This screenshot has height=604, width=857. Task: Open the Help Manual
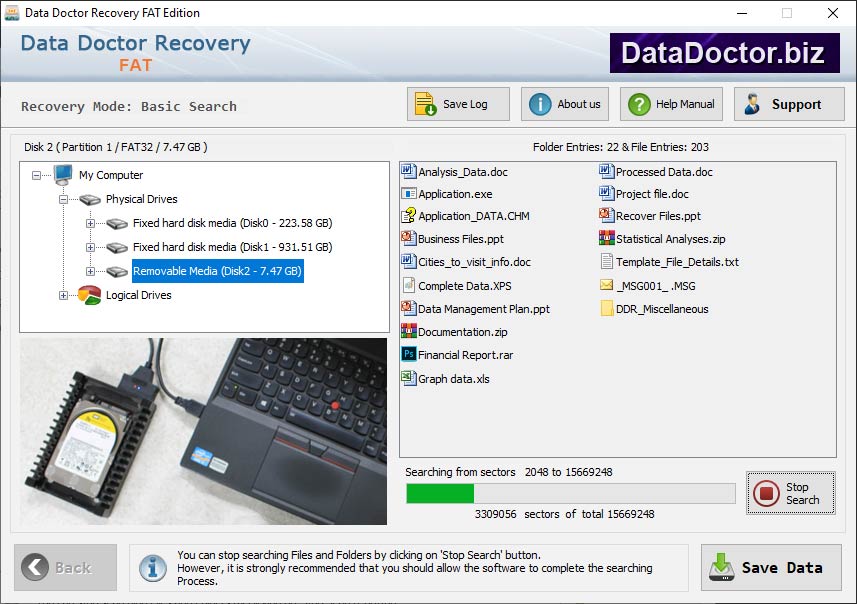(x=670, y=103)
